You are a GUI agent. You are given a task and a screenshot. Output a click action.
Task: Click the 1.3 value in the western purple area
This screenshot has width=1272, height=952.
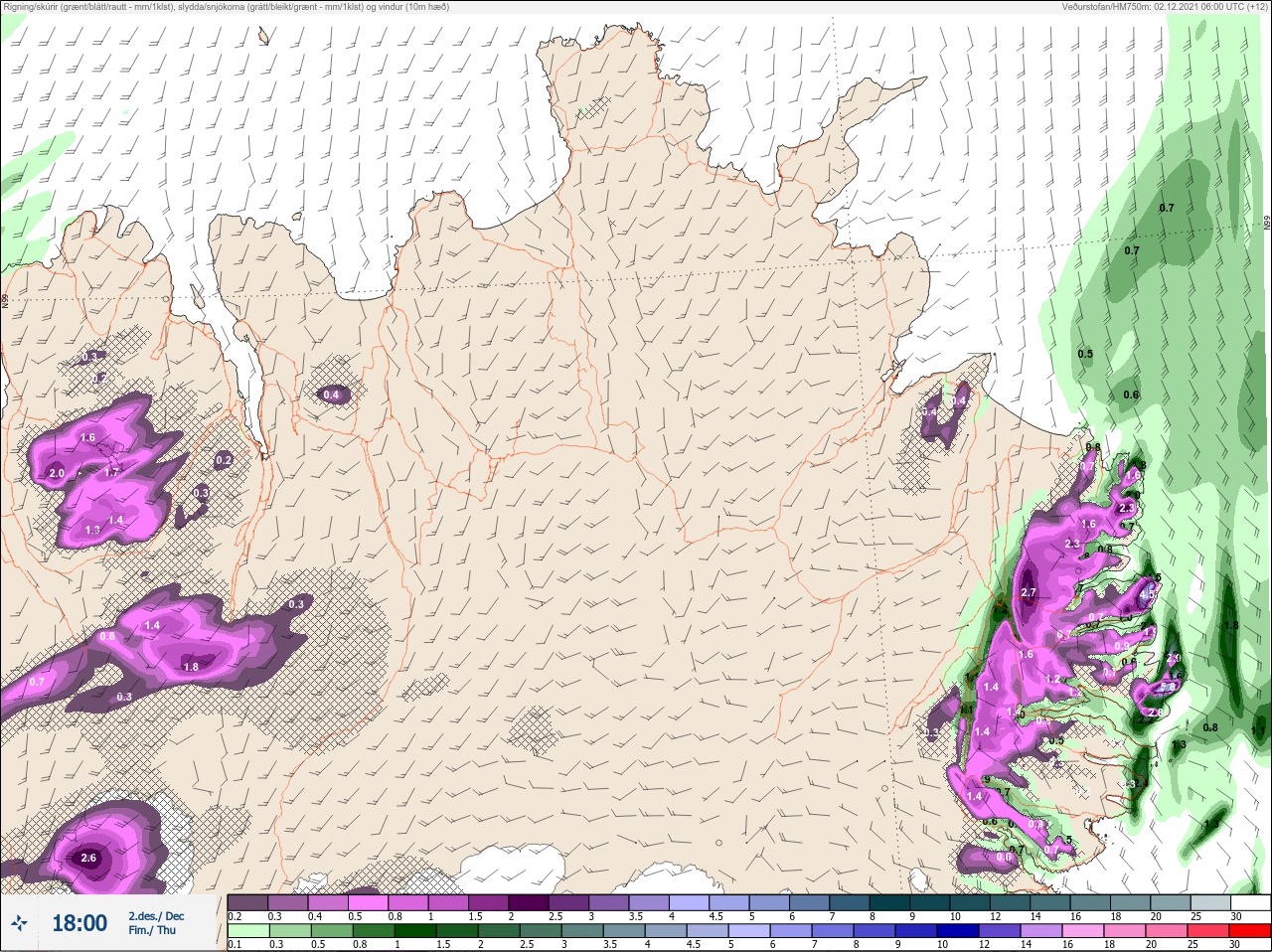[x=92, y=530]
